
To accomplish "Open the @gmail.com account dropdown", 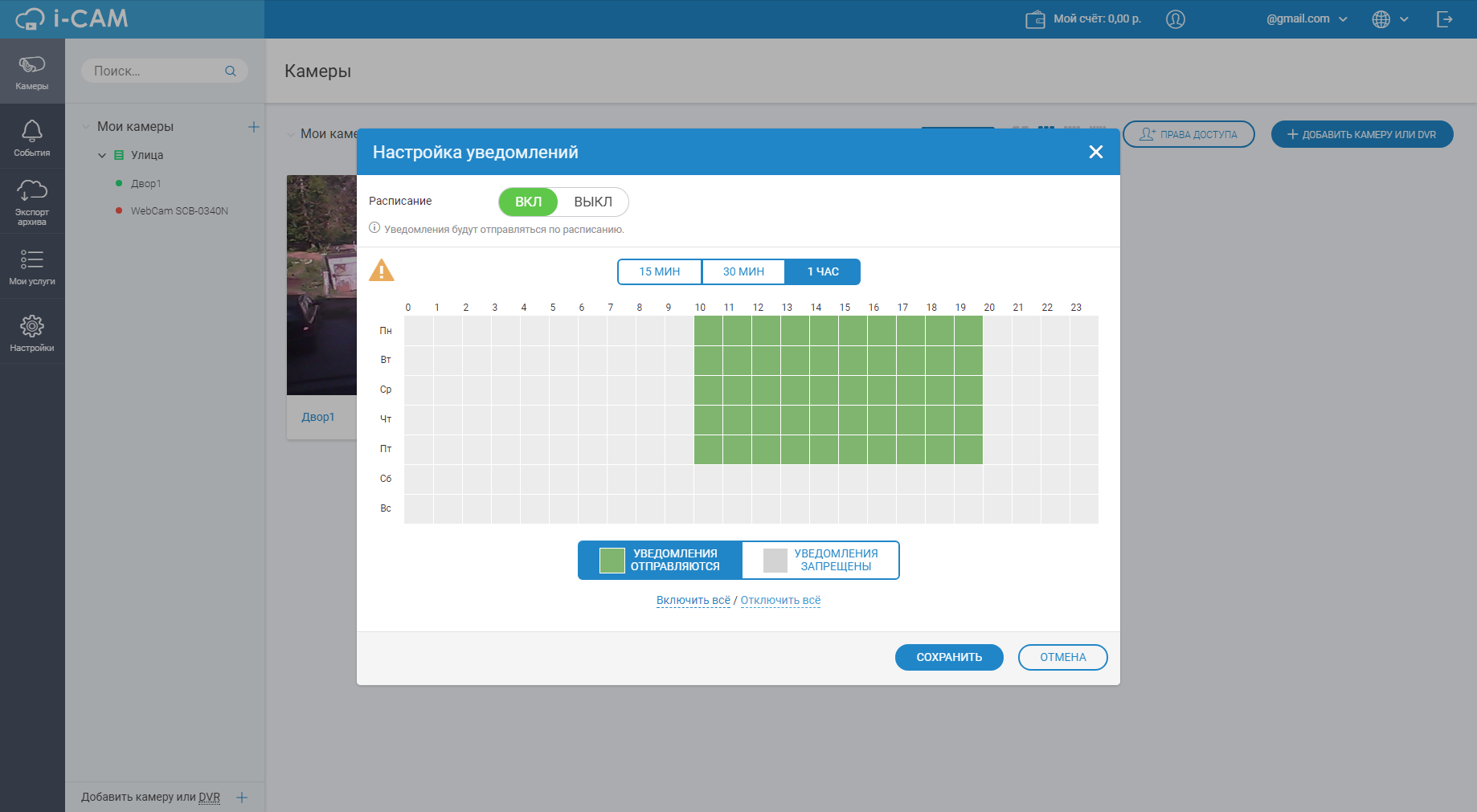I will coord(1307,19).
